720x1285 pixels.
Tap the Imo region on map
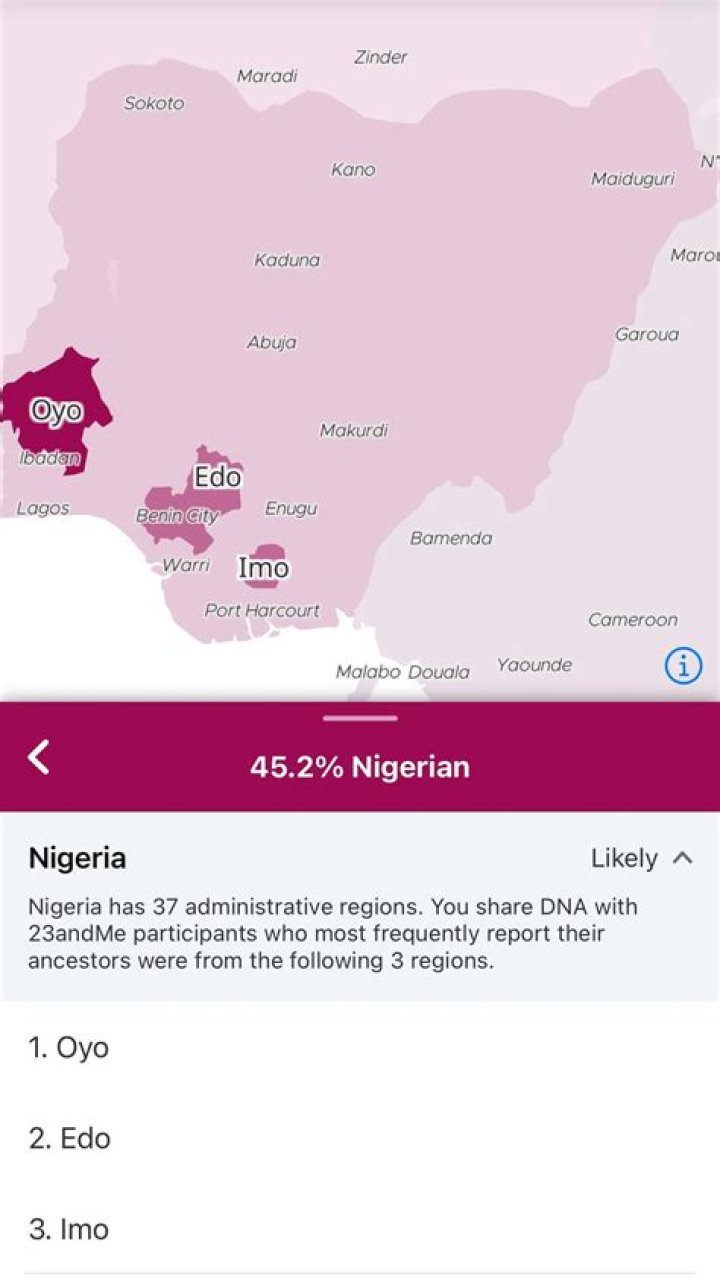pyautogui.click(x=267, y=565)
